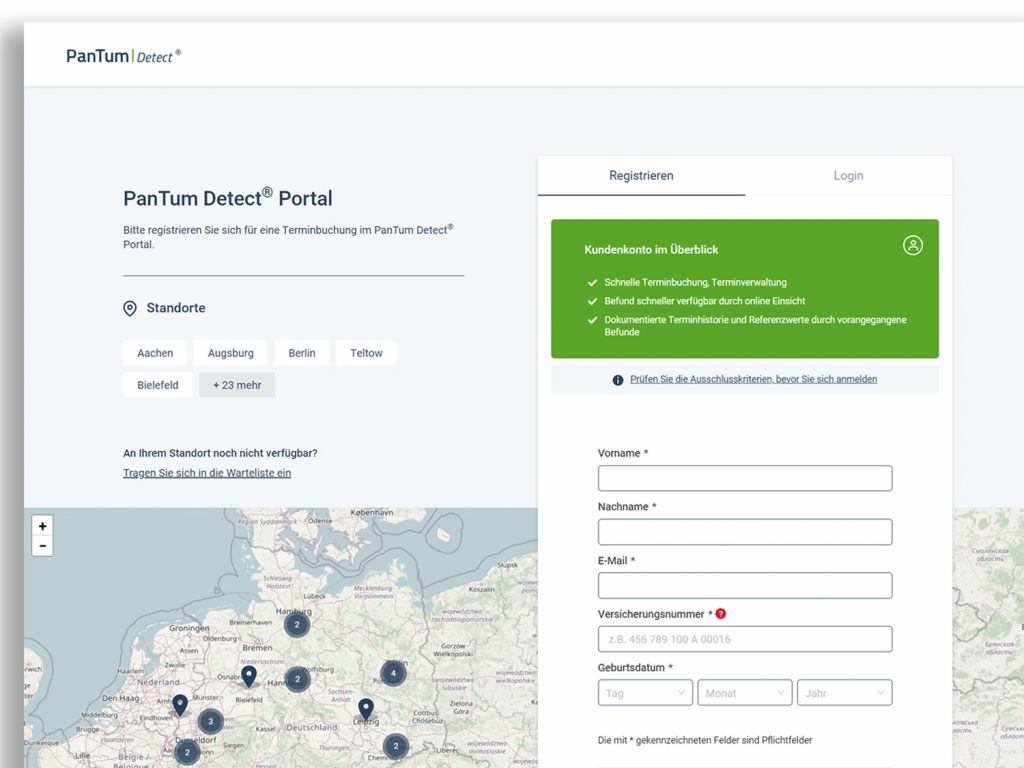
Task: Open the 'Tragen Sie sich in die Warteliste ein' link
Action: pos(207,473)
